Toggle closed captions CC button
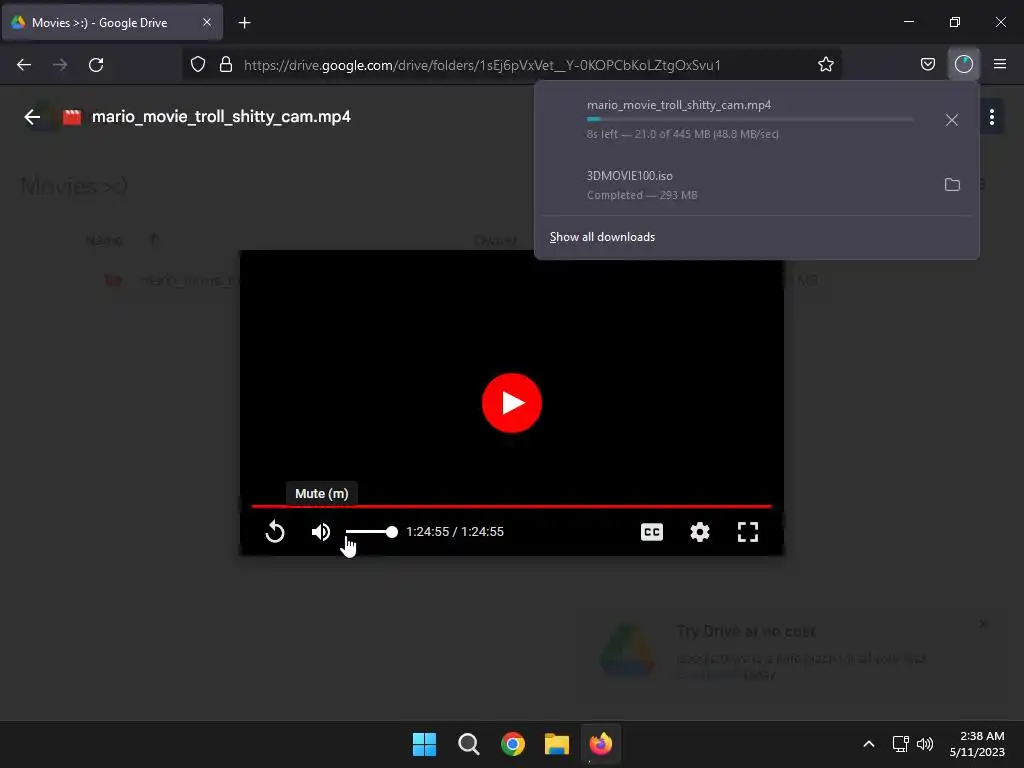 point(652,532)
